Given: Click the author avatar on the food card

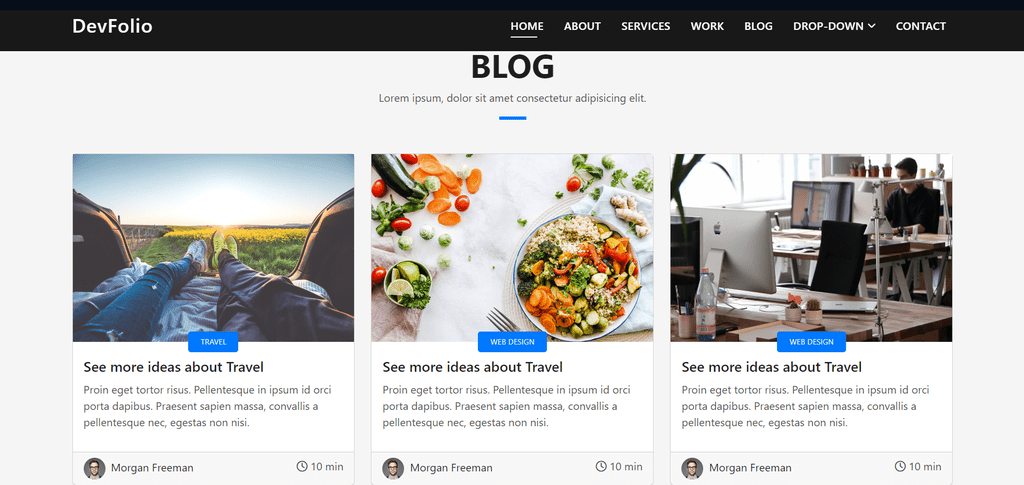Looking at the screenshot, I should click(393, 468).
